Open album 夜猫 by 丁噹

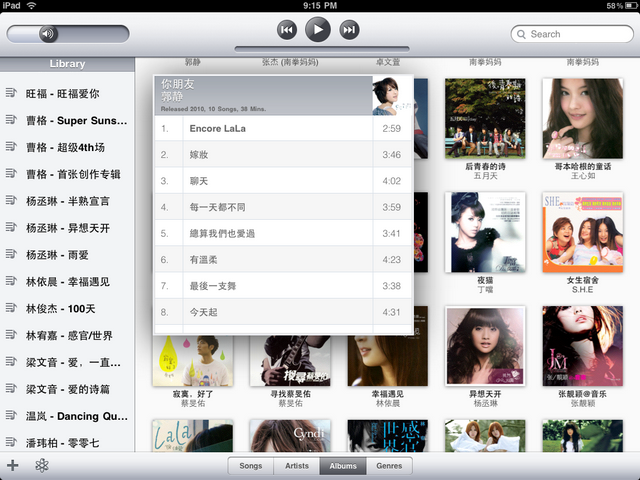485,232
